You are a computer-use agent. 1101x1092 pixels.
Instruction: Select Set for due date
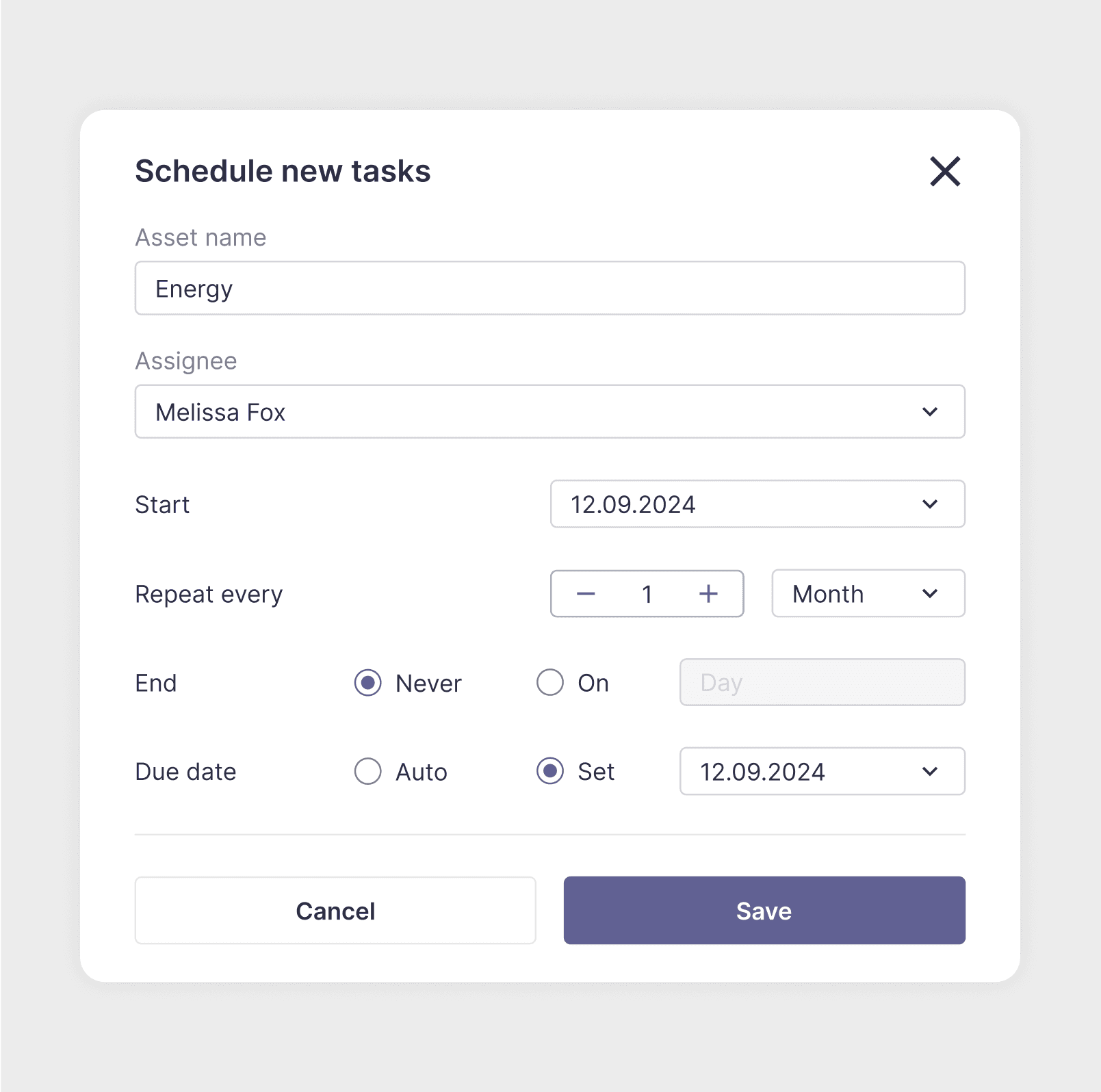point(549,772)
